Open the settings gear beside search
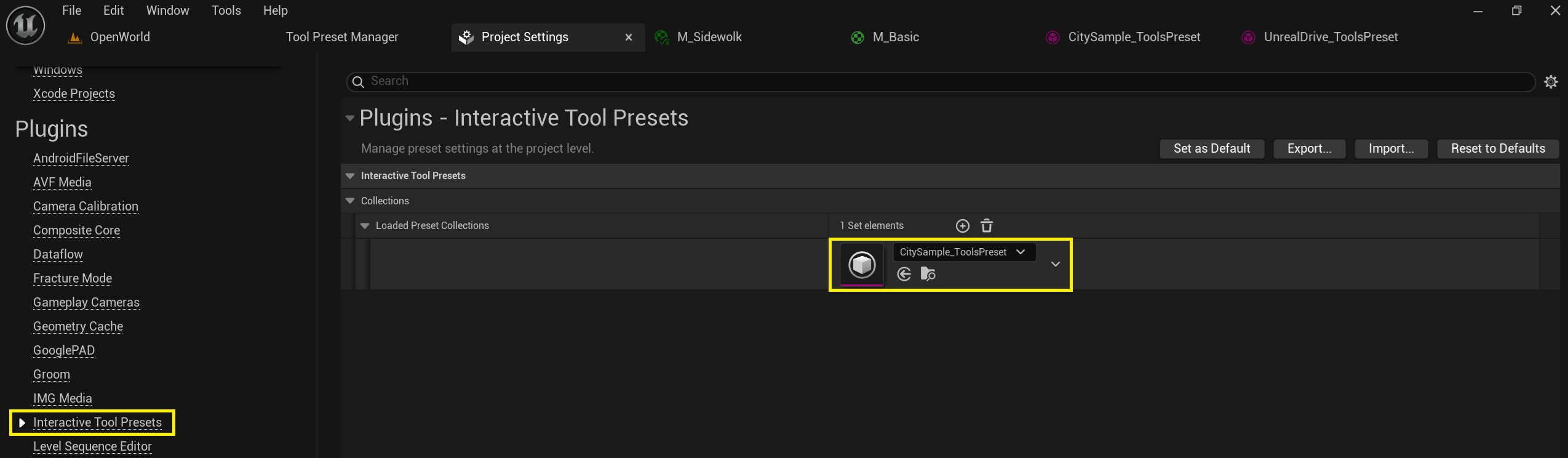1568x458 pixels. coord(1551,82)
